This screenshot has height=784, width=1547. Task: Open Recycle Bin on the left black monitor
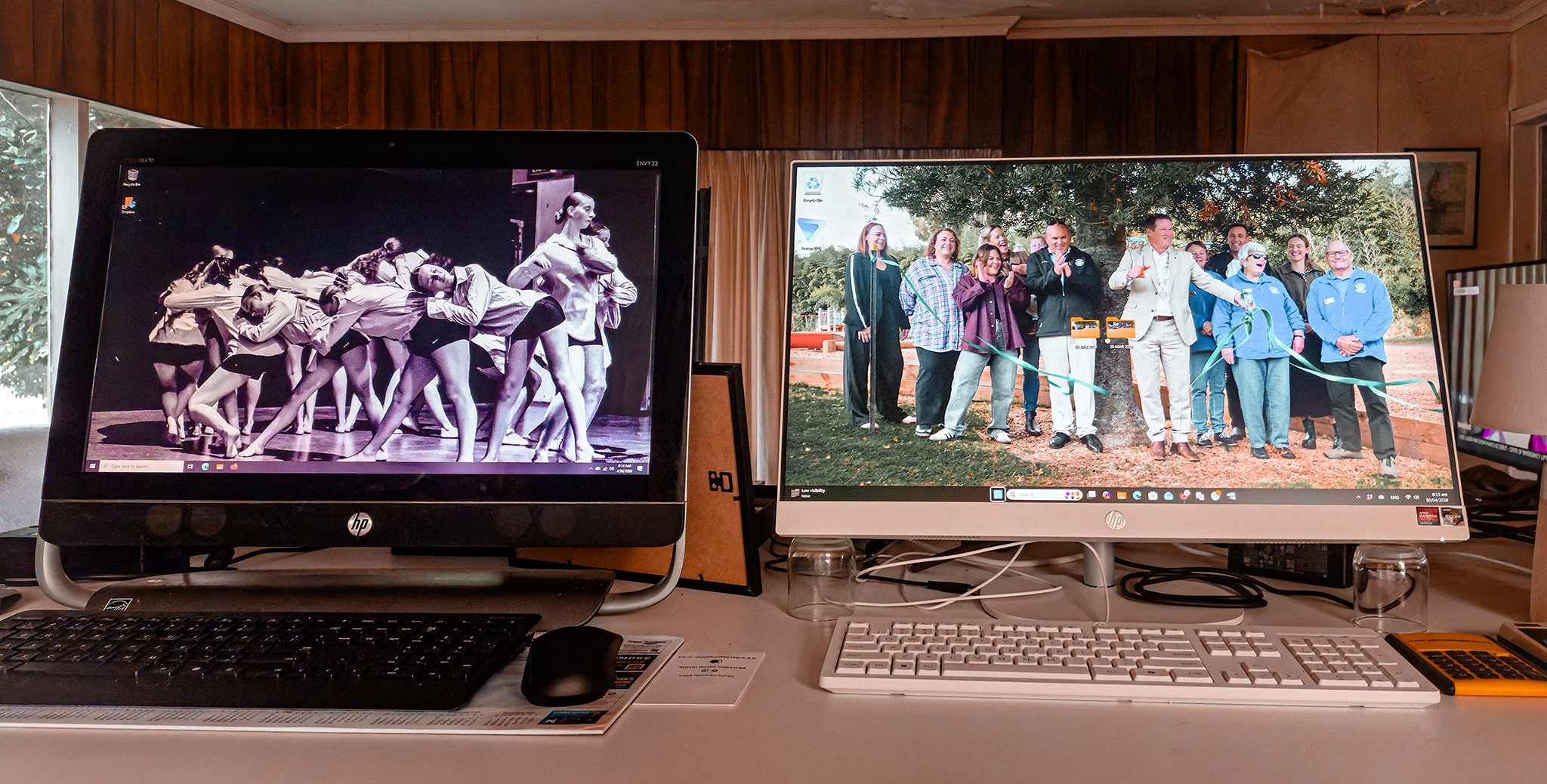(x=132, y=176)
